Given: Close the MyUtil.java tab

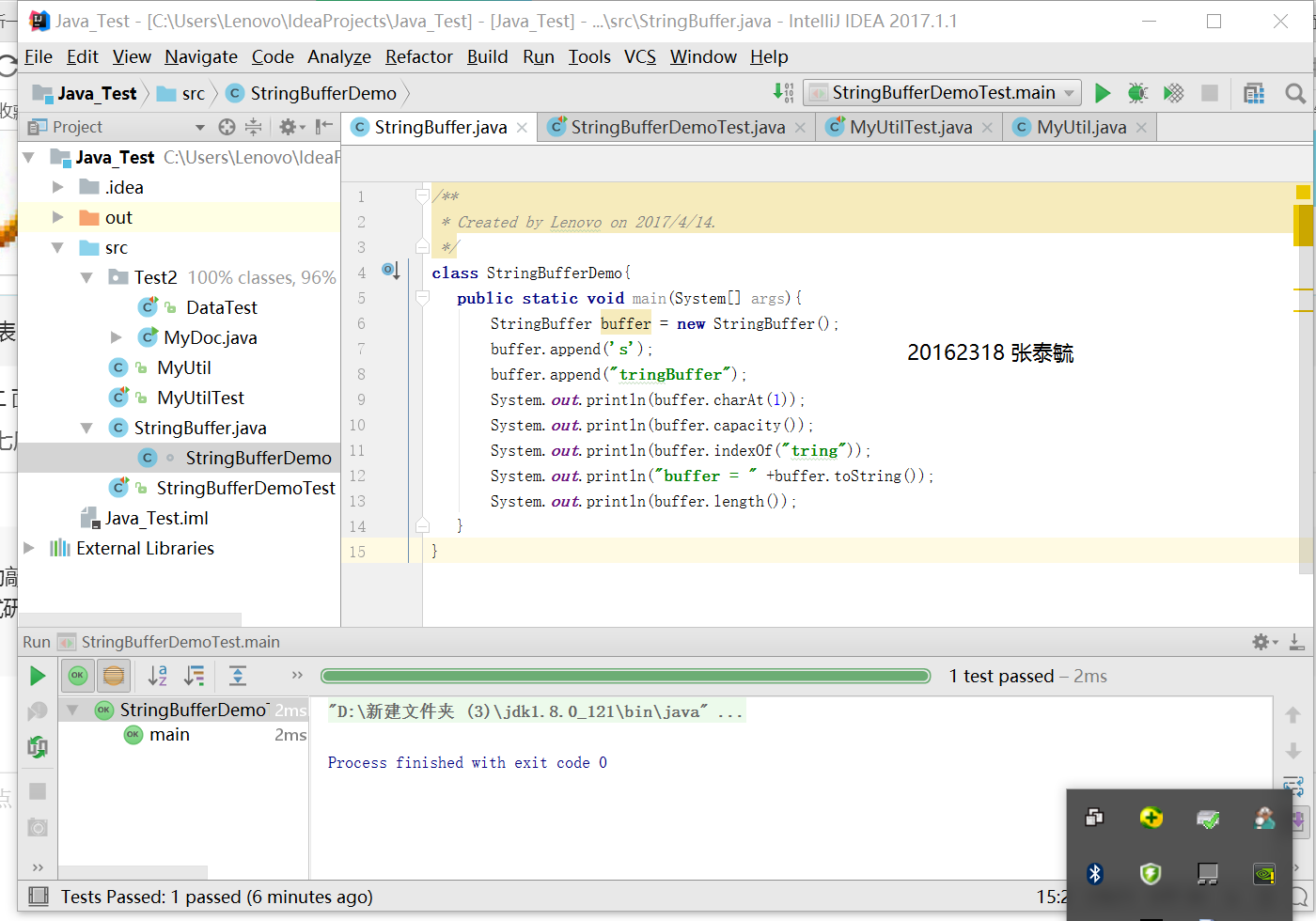Looking at the screenshot, I should coord(1141,127).
